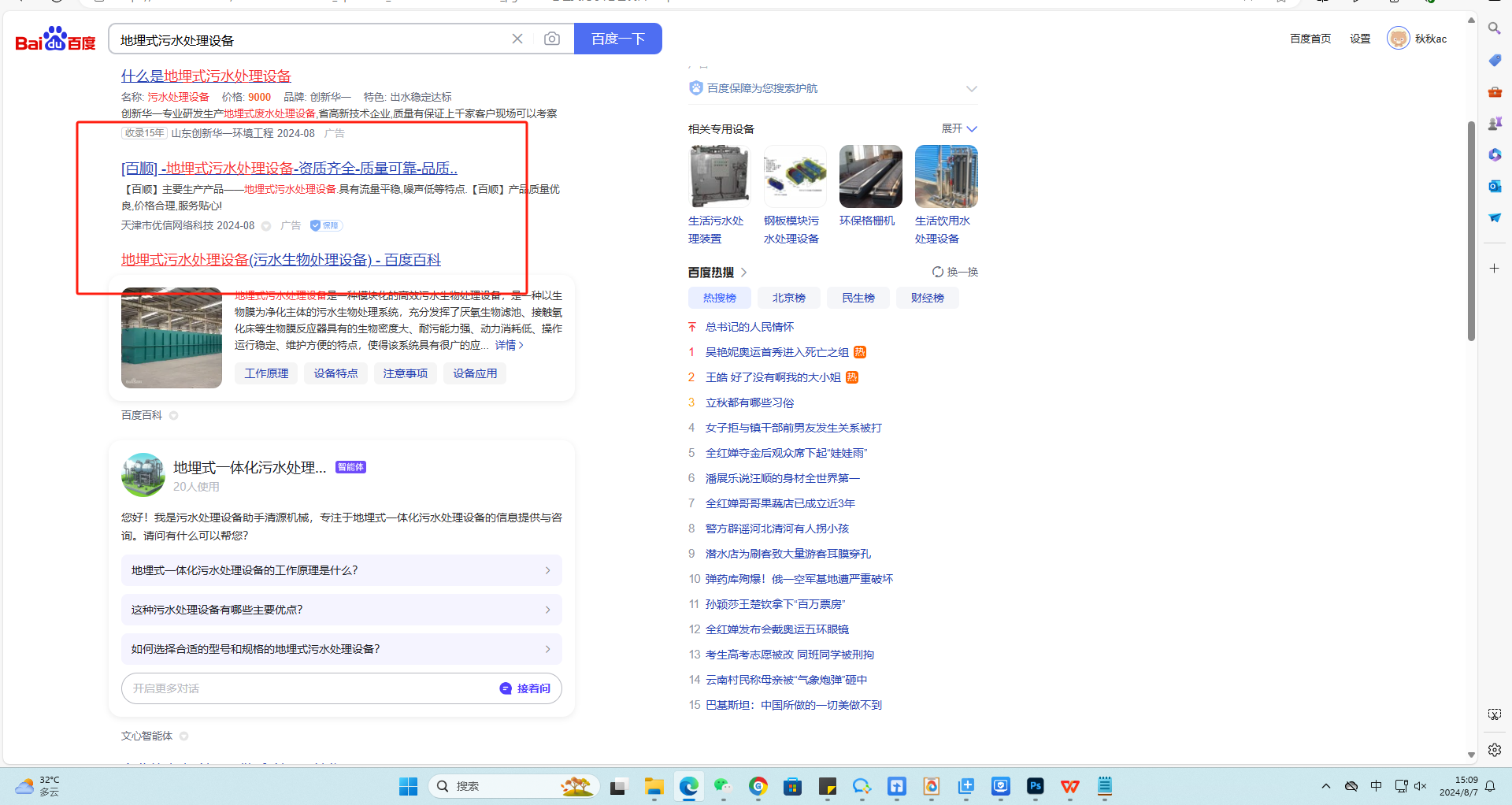
Task: Open the 百度百科 地埋式污水处理设备 link
Action: (280, 260)
